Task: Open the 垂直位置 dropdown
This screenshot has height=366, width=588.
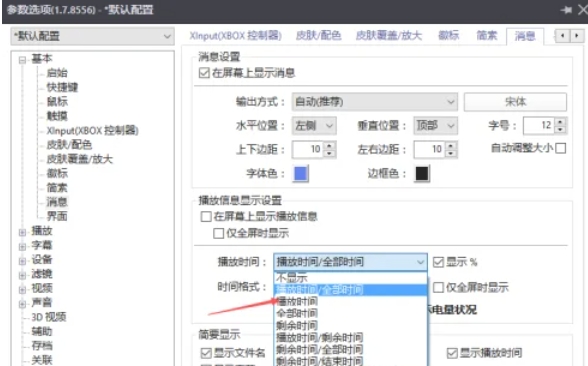Action: click(x=435, y=126)
